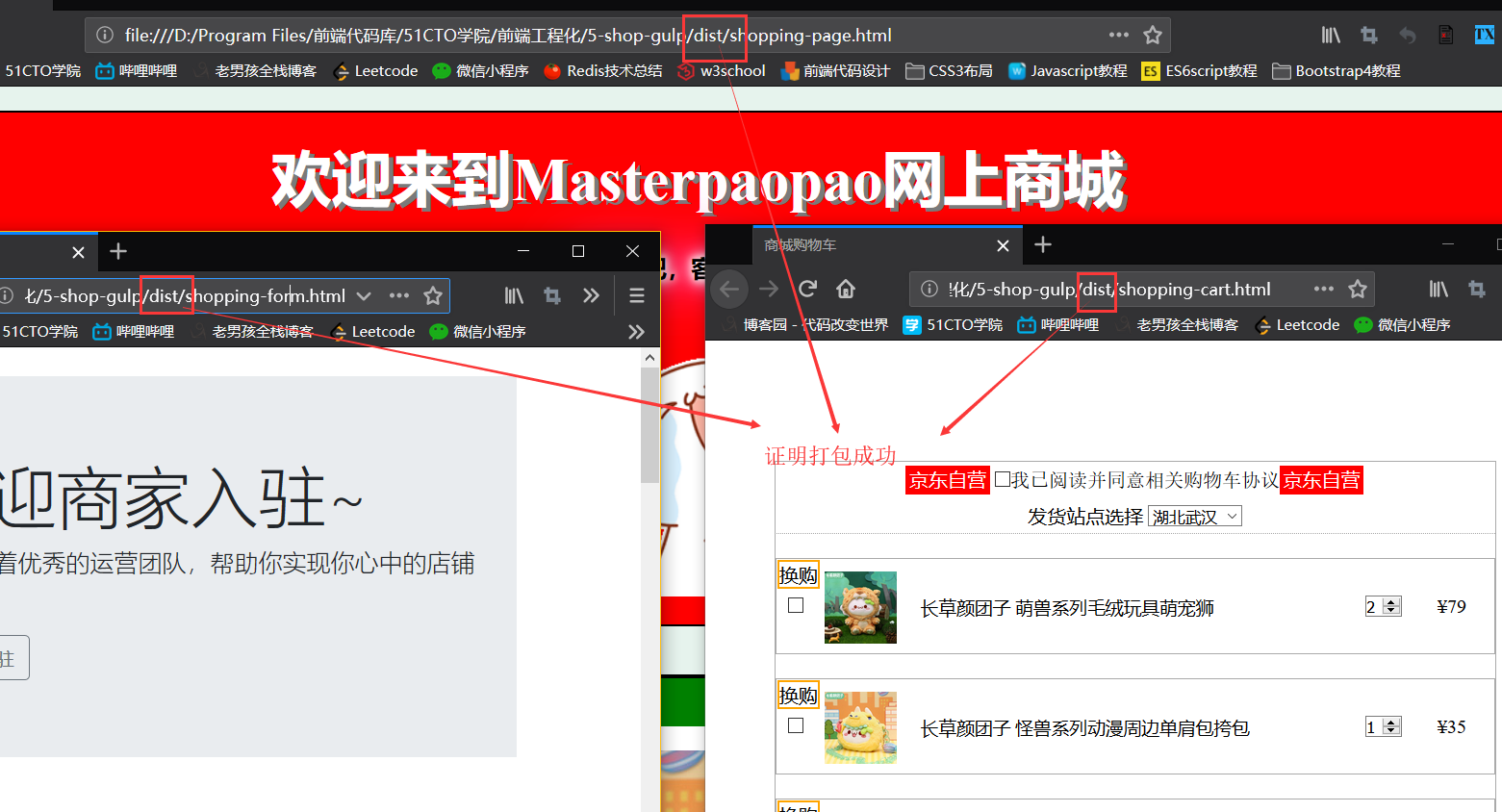Click the bookmark star in the shopping-page window

click(1152, 36)
